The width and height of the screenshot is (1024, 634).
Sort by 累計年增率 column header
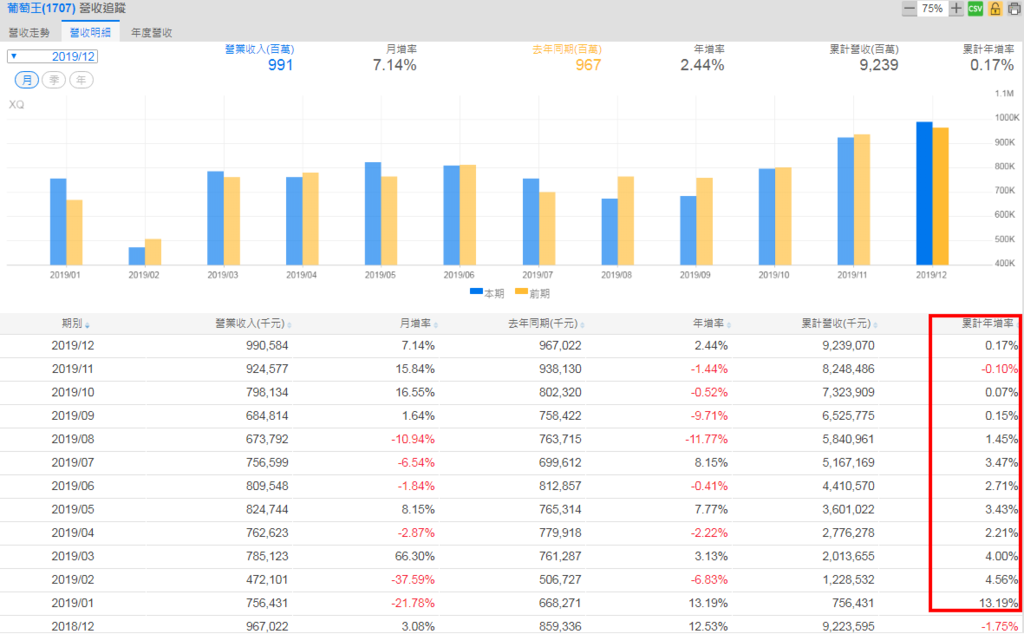(x=989, y=323)
